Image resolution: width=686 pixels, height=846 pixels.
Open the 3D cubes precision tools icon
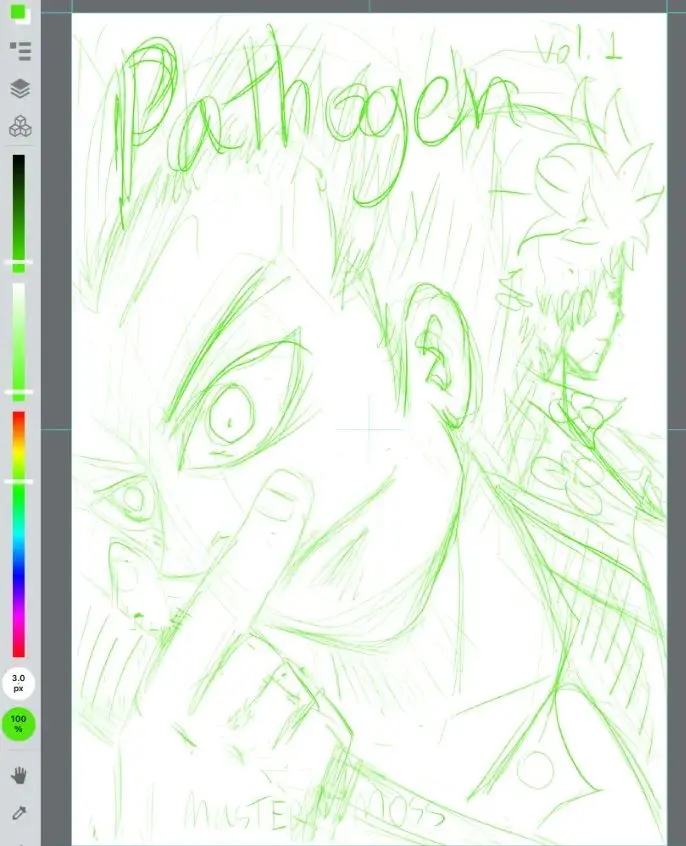point(21,126)
